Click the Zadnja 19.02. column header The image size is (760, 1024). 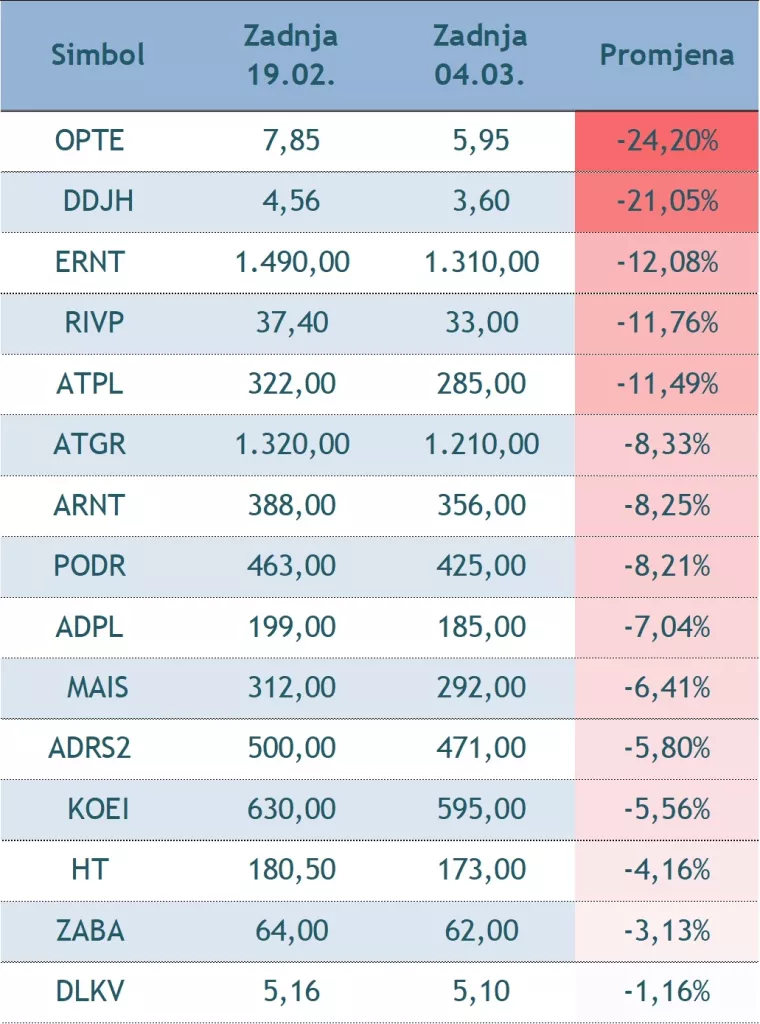[291, 55]
